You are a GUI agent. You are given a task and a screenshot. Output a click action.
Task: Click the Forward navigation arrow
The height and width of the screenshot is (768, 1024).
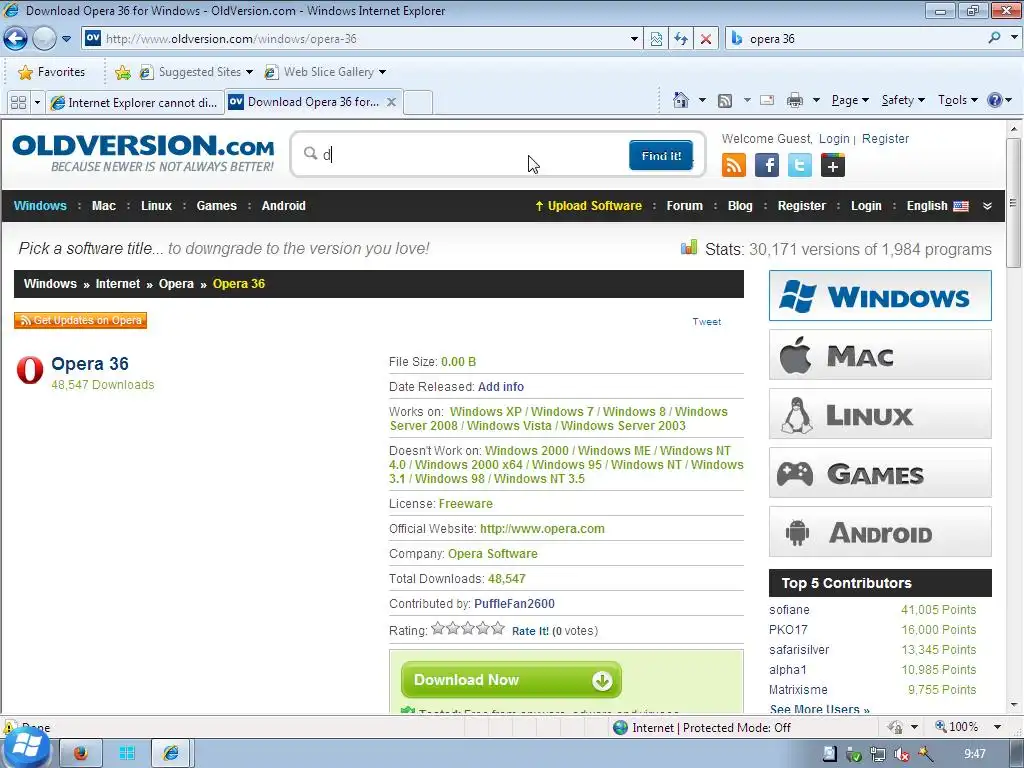click(x=44, y=39)
